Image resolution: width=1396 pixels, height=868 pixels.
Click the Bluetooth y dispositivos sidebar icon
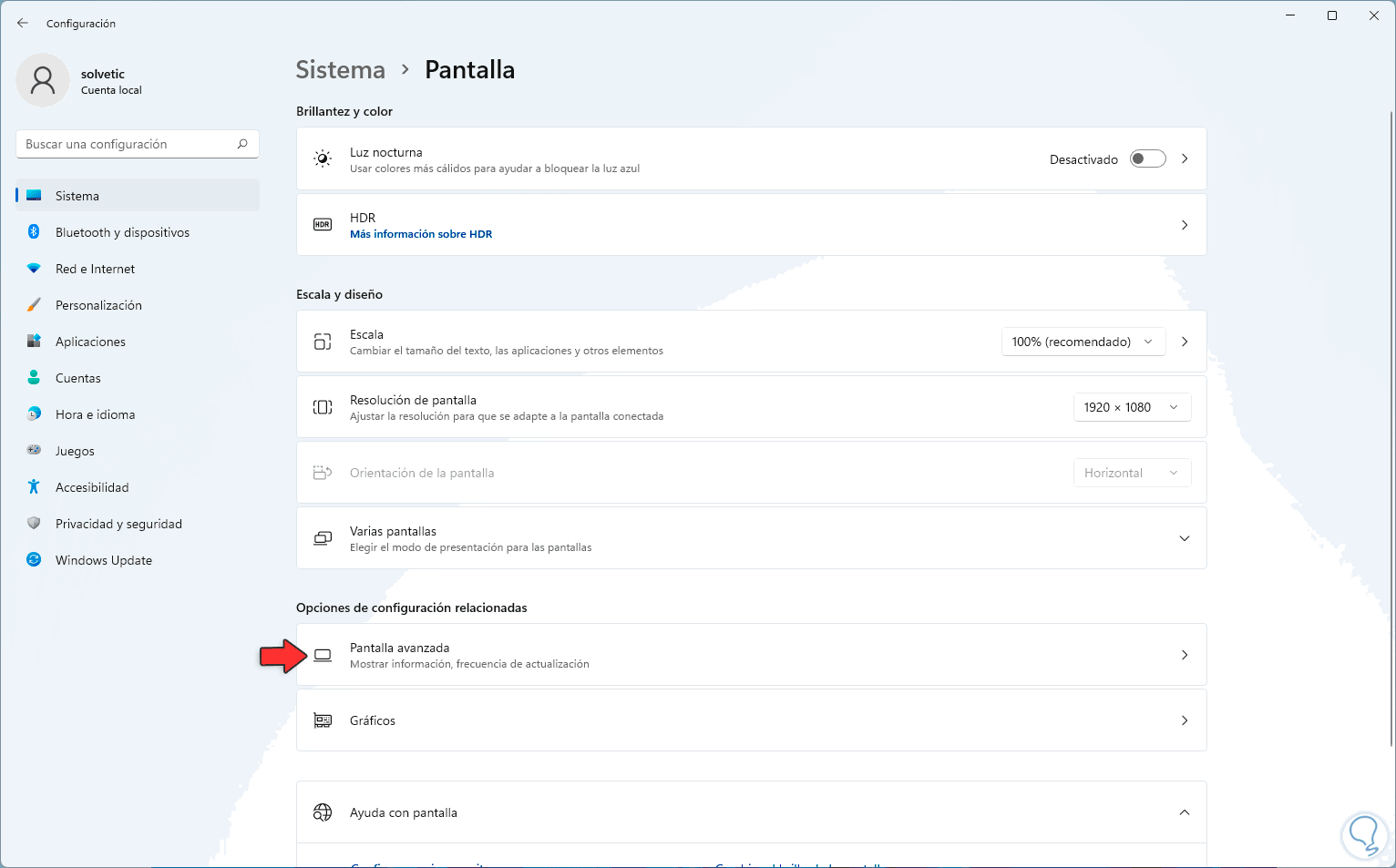(x=34, y=232)
